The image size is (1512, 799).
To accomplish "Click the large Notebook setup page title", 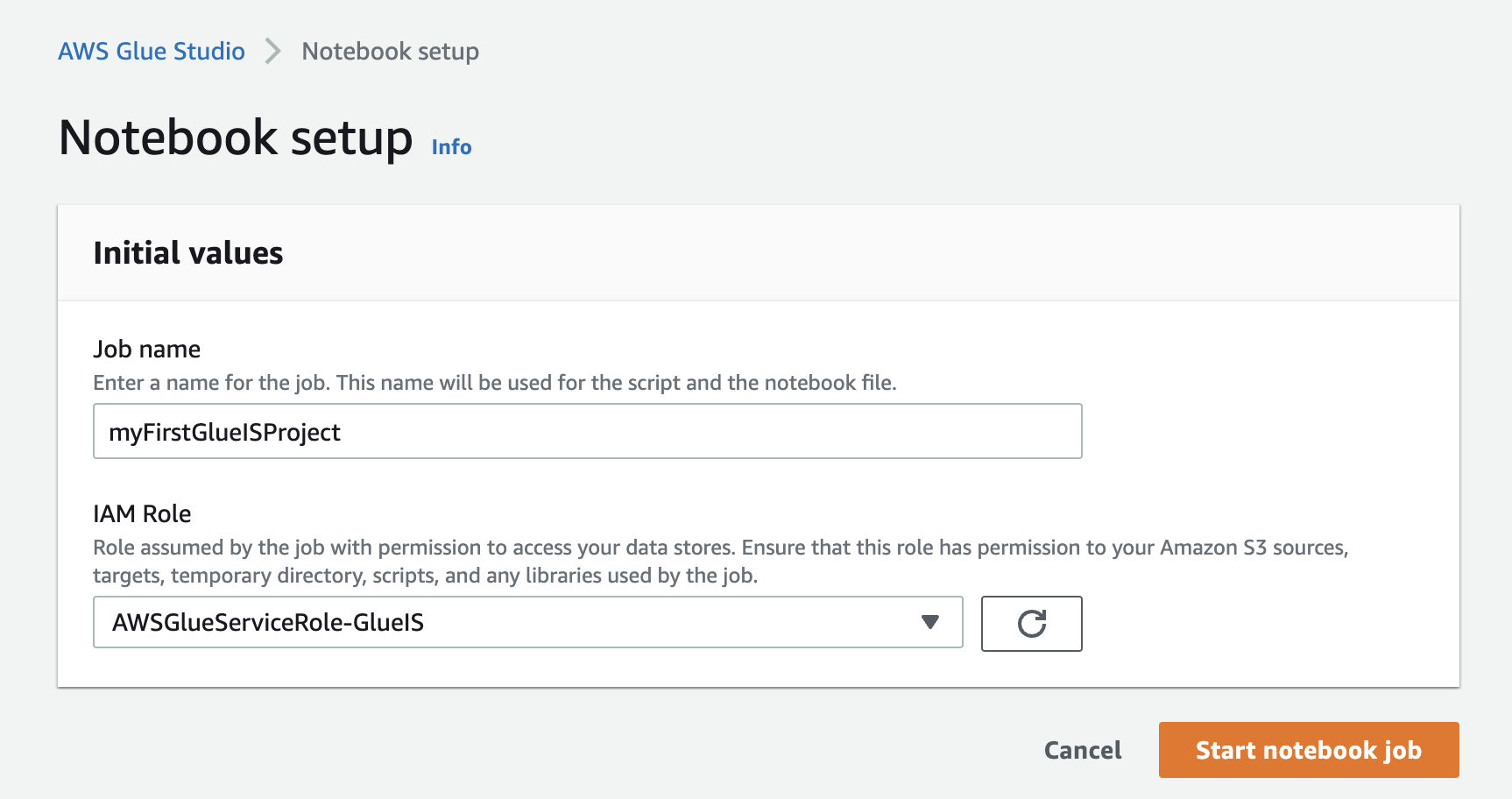I will tap(235, 138).
